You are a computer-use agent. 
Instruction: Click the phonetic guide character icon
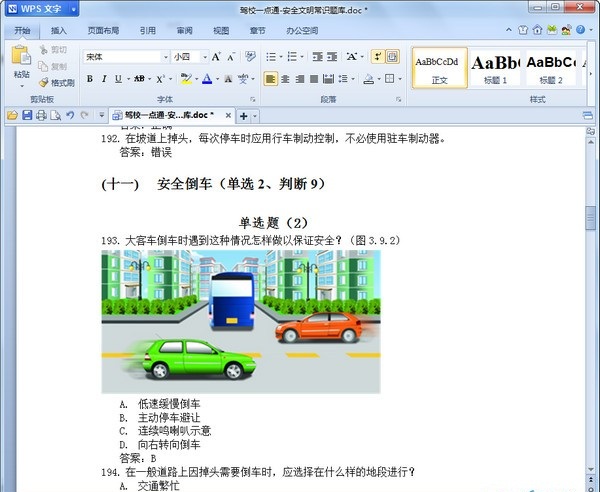click(x=243, y=79)
